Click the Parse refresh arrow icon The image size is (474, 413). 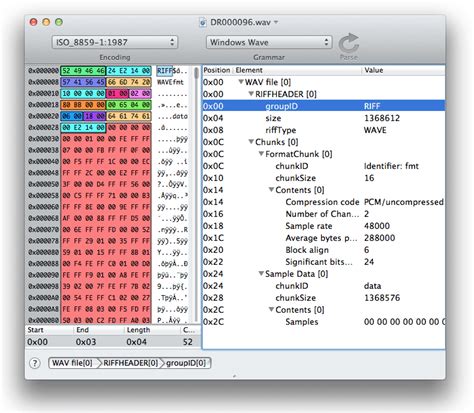point(349,43)
